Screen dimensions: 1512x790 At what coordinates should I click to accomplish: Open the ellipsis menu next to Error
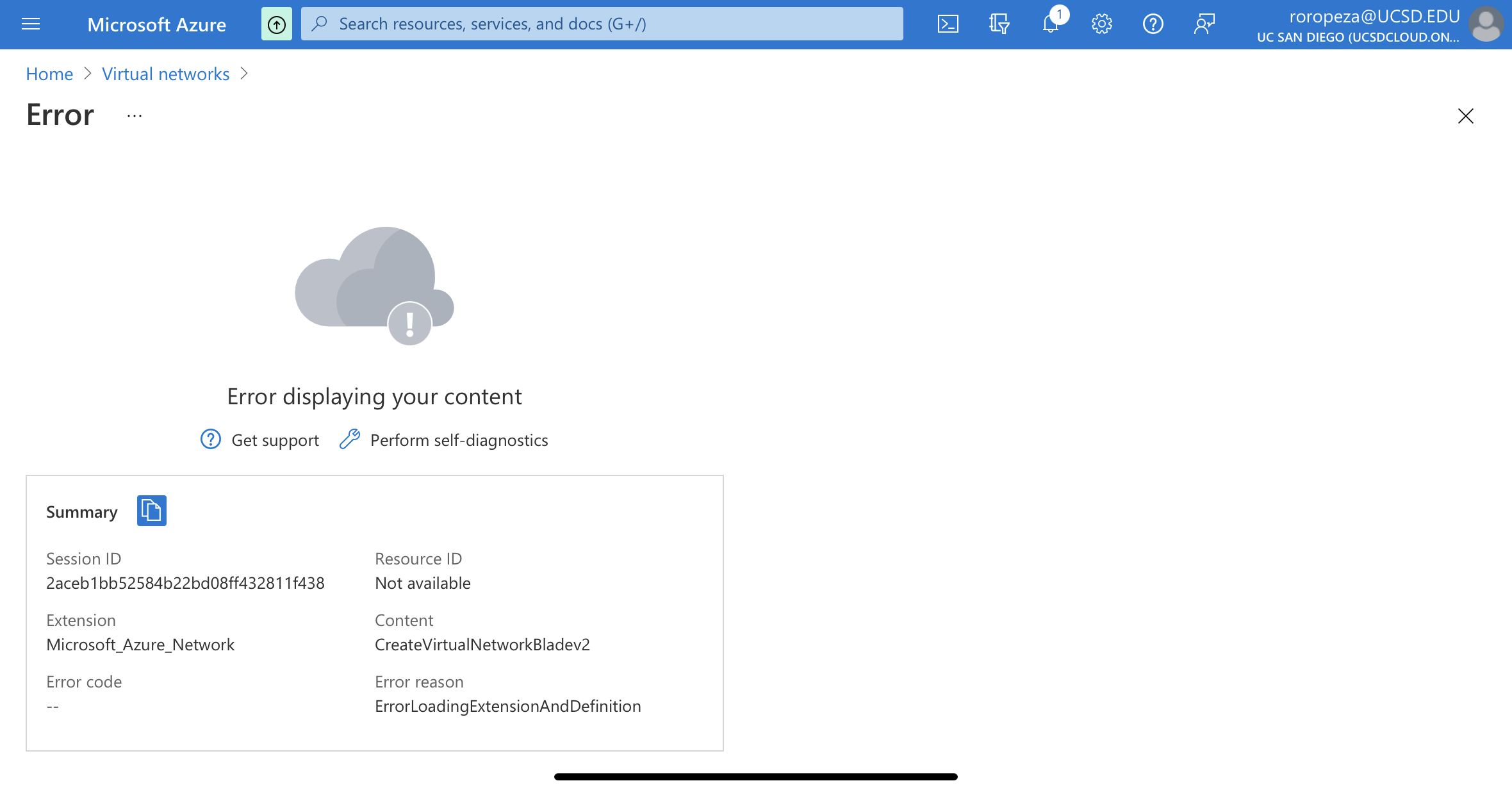[134, 116]
